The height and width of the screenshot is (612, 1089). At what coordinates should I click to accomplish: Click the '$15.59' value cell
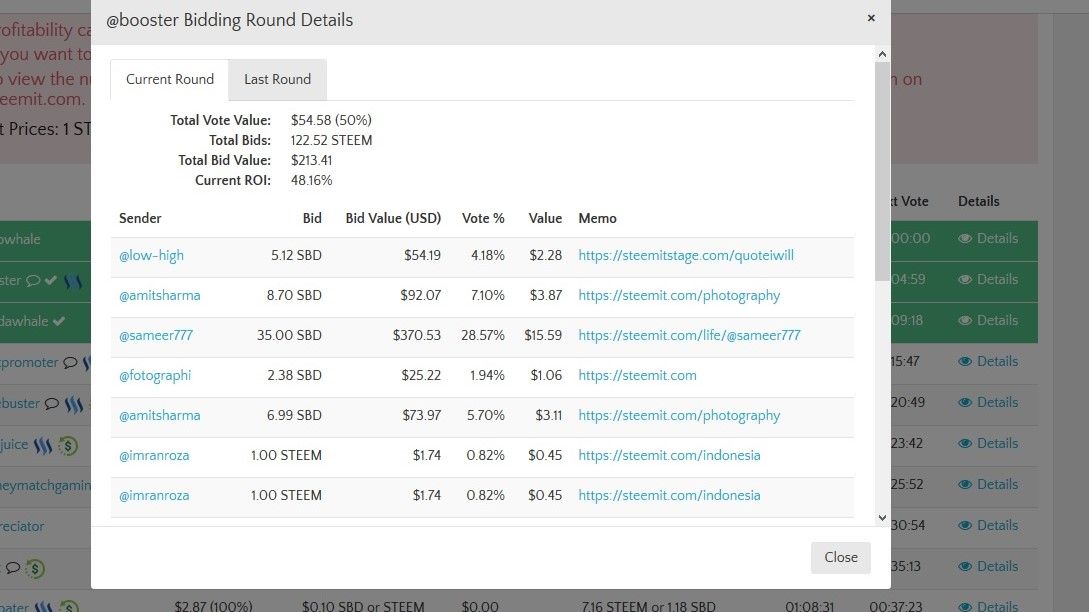pyautogui.click(x=543, y=336)
